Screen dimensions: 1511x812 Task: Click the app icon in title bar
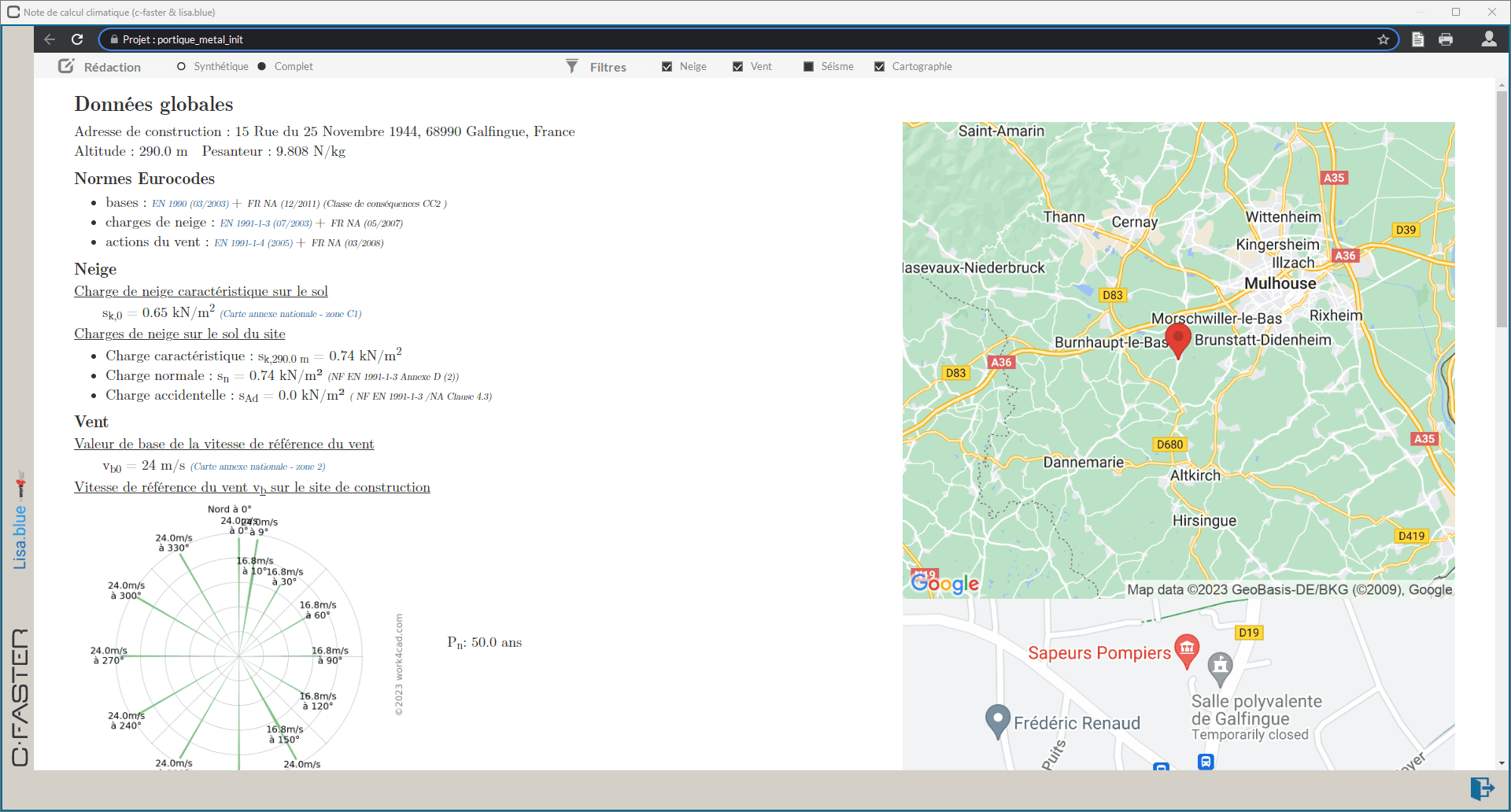click(13, 12)
